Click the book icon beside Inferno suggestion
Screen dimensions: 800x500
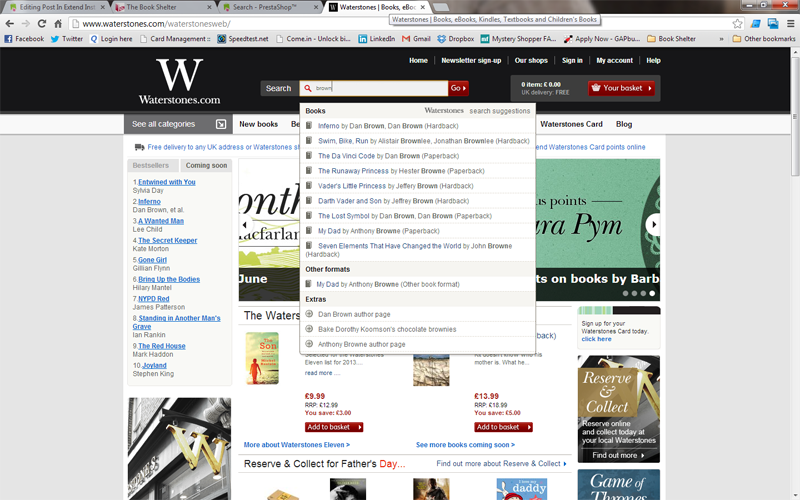point(309,126)
